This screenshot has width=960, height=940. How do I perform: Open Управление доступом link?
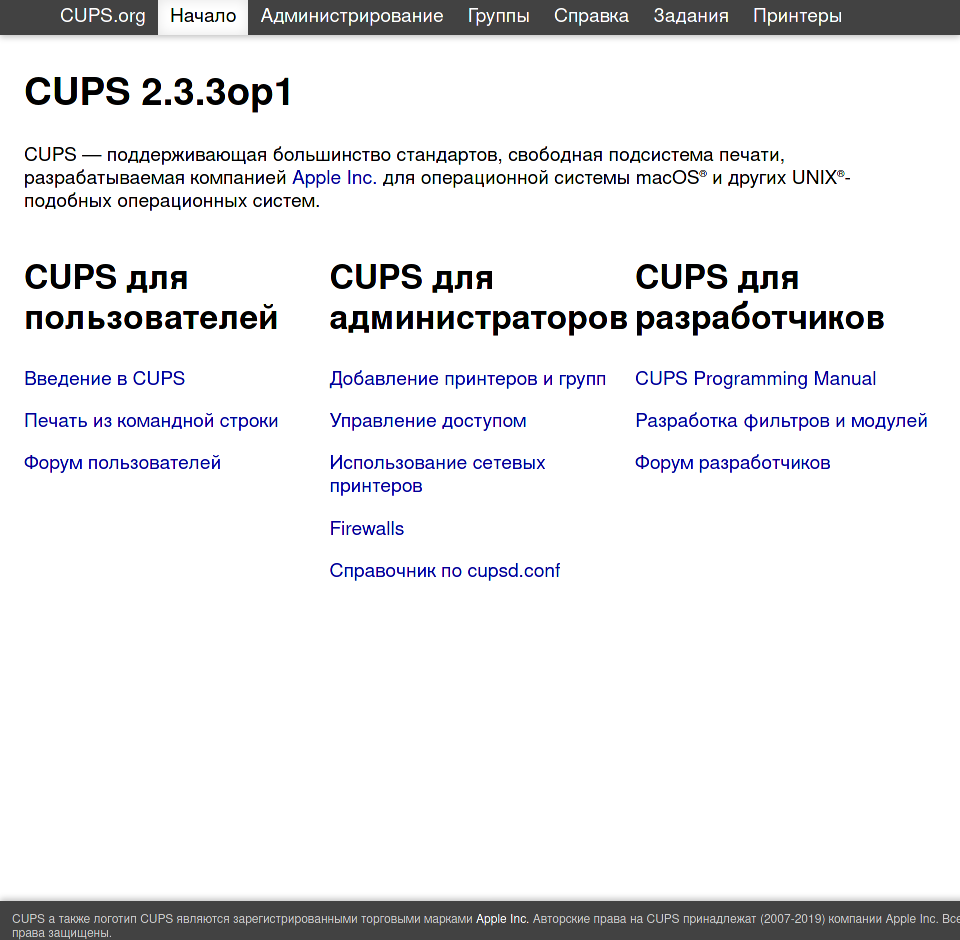(427, 421)
